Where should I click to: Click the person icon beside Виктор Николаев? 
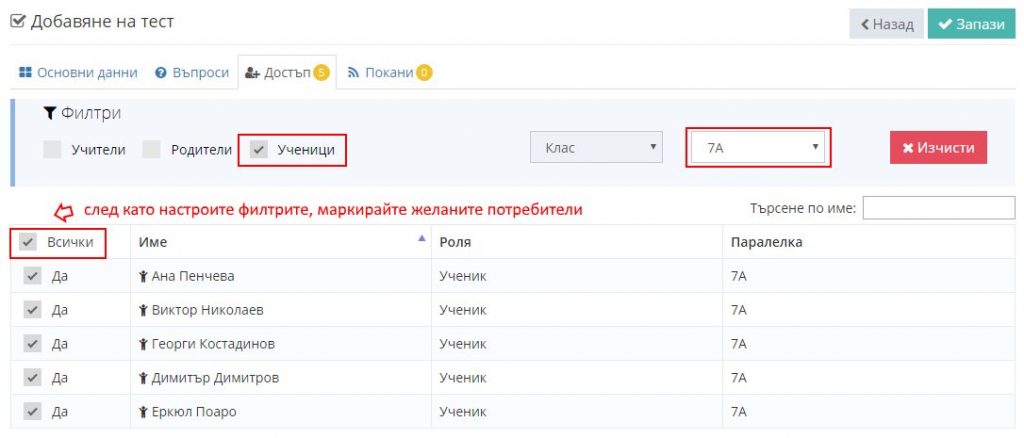click(x=144, y=311)
